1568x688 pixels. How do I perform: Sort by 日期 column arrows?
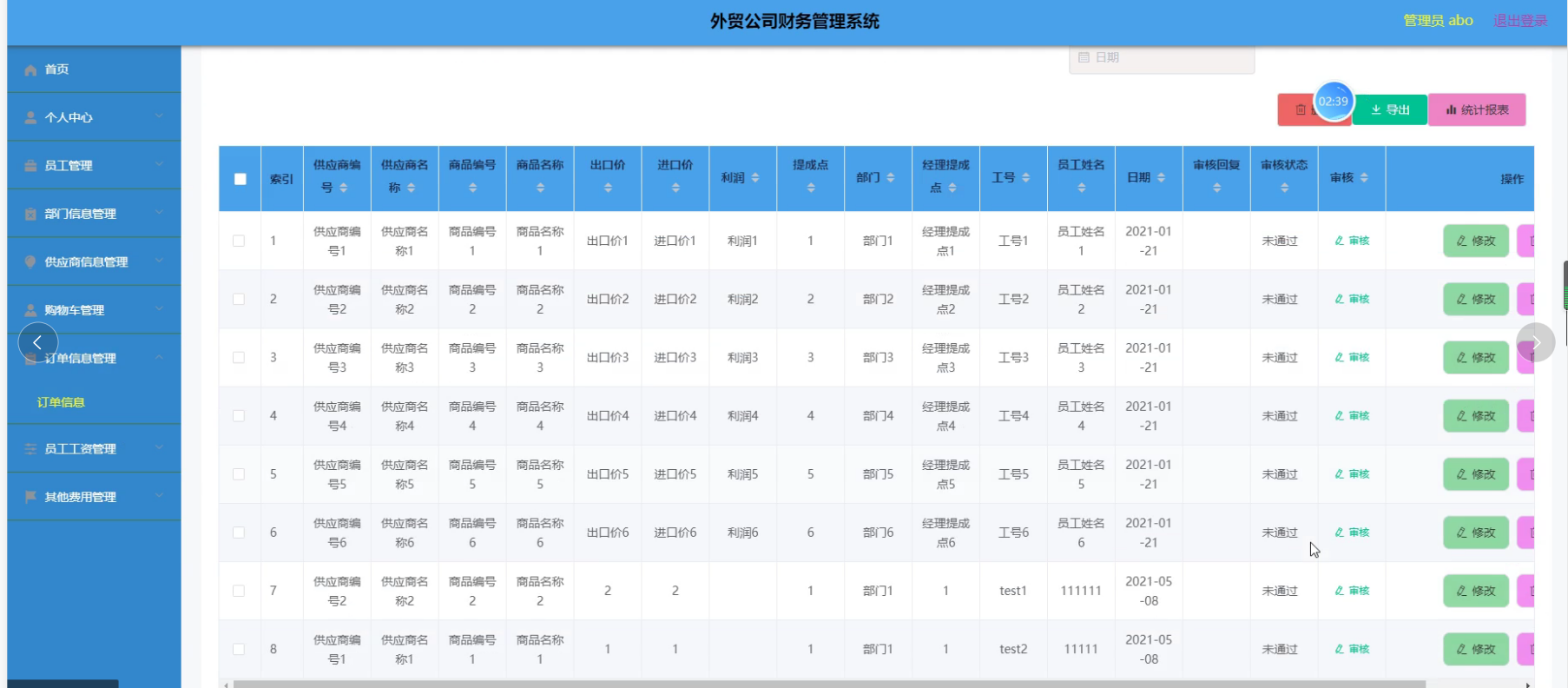pos(1162,177)
